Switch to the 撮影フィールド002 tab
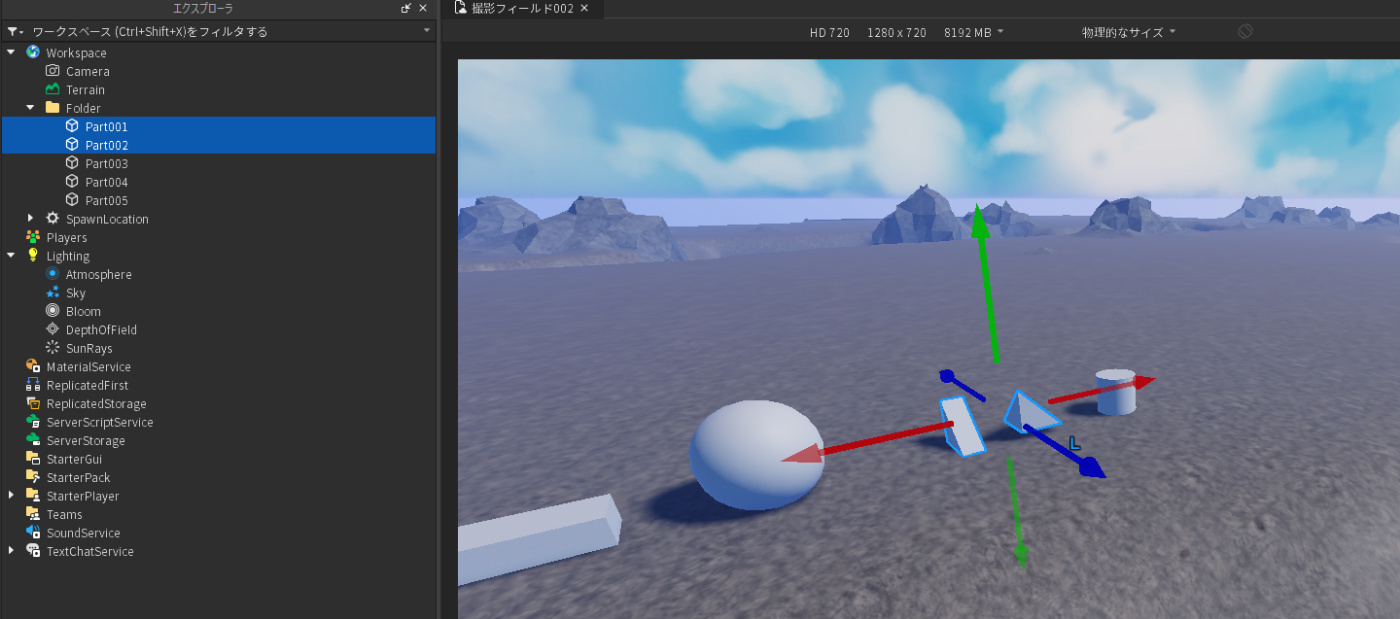The height and width of the screenshot is (619, 1400). tap(522, 8)
